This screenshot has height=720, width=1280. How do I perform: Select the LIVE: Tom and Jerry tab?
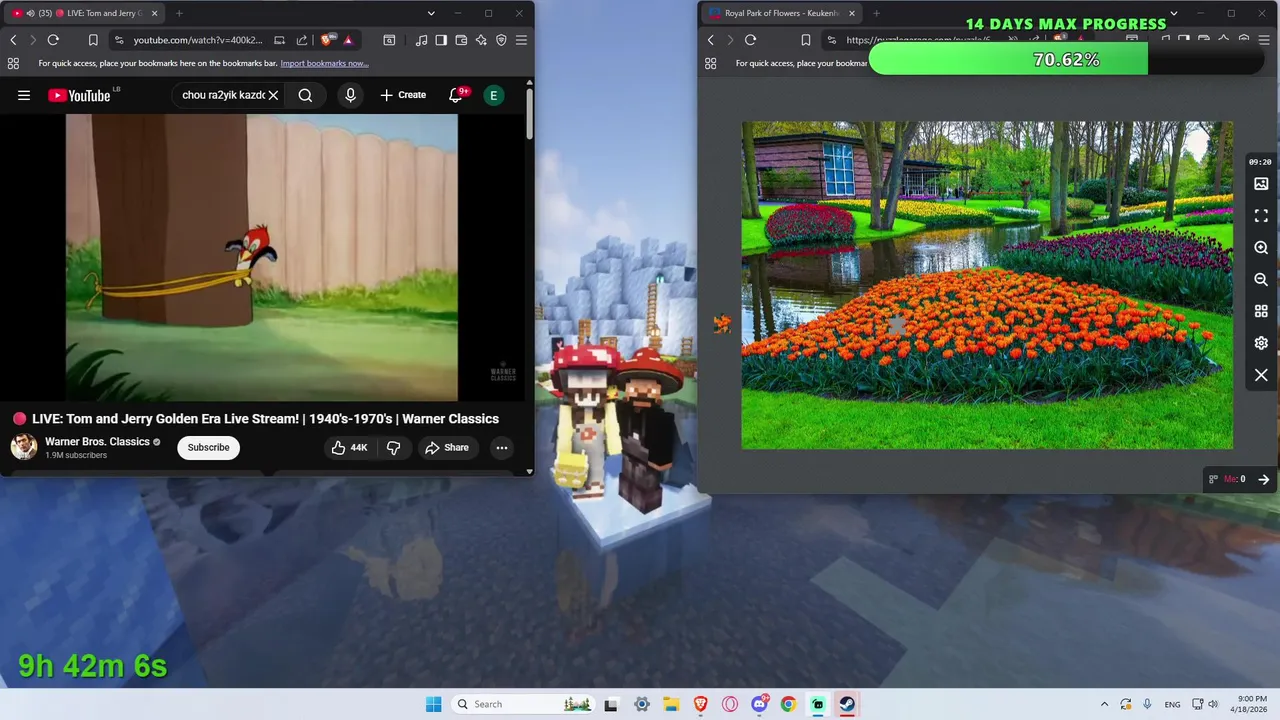click(x=85, y=13)
